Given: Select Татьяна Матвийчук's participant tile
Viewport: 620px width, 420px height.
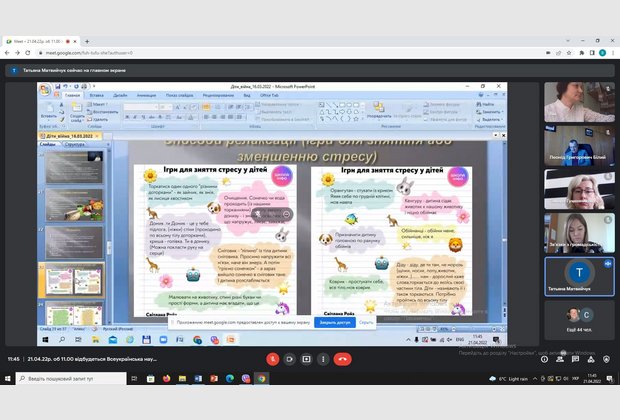Looking at the screenshot, I should pyautogui.click(x=578, y=274).
